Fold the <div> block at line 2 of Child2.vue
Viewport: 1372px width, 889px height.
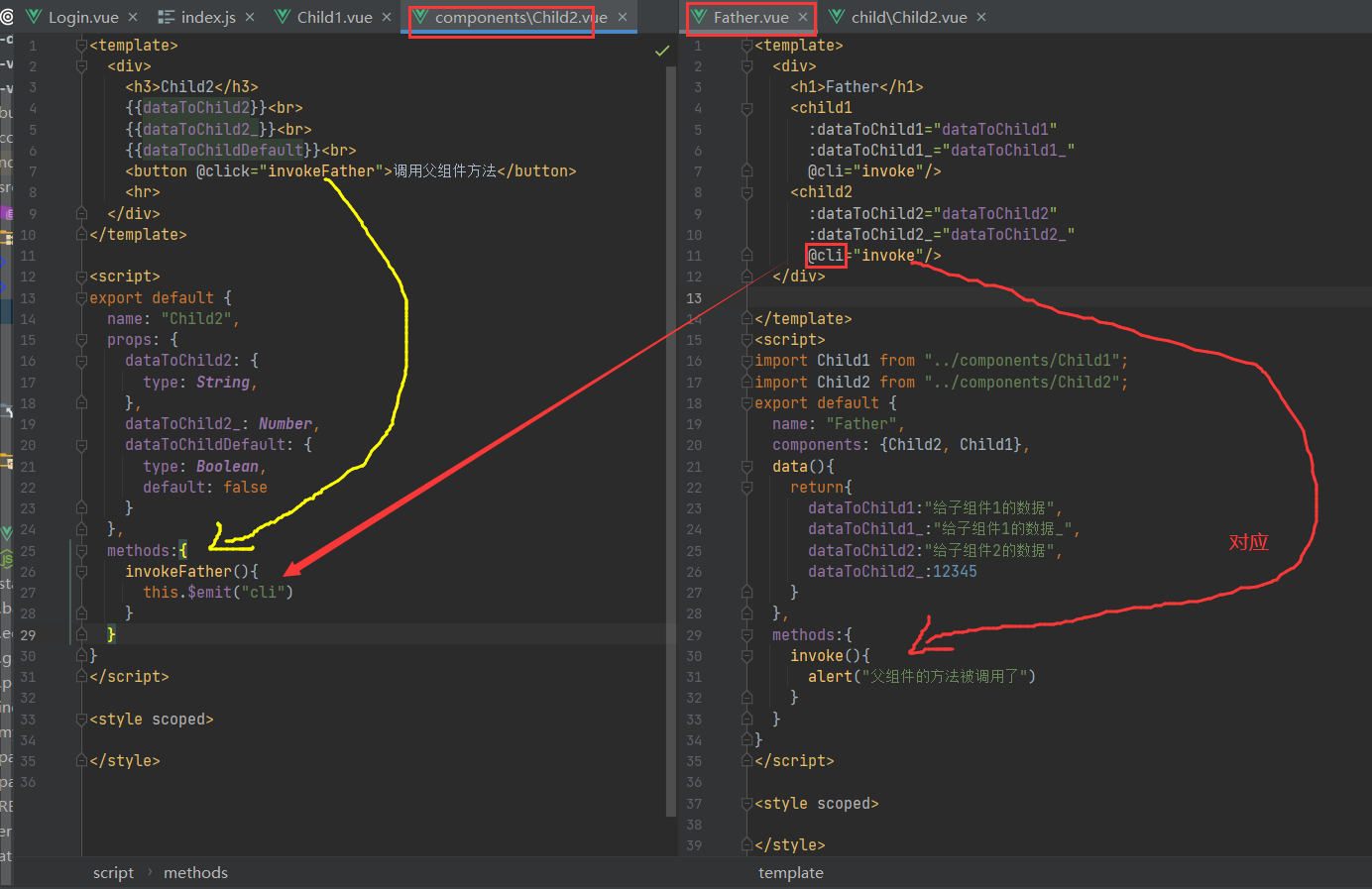(82, 66)
